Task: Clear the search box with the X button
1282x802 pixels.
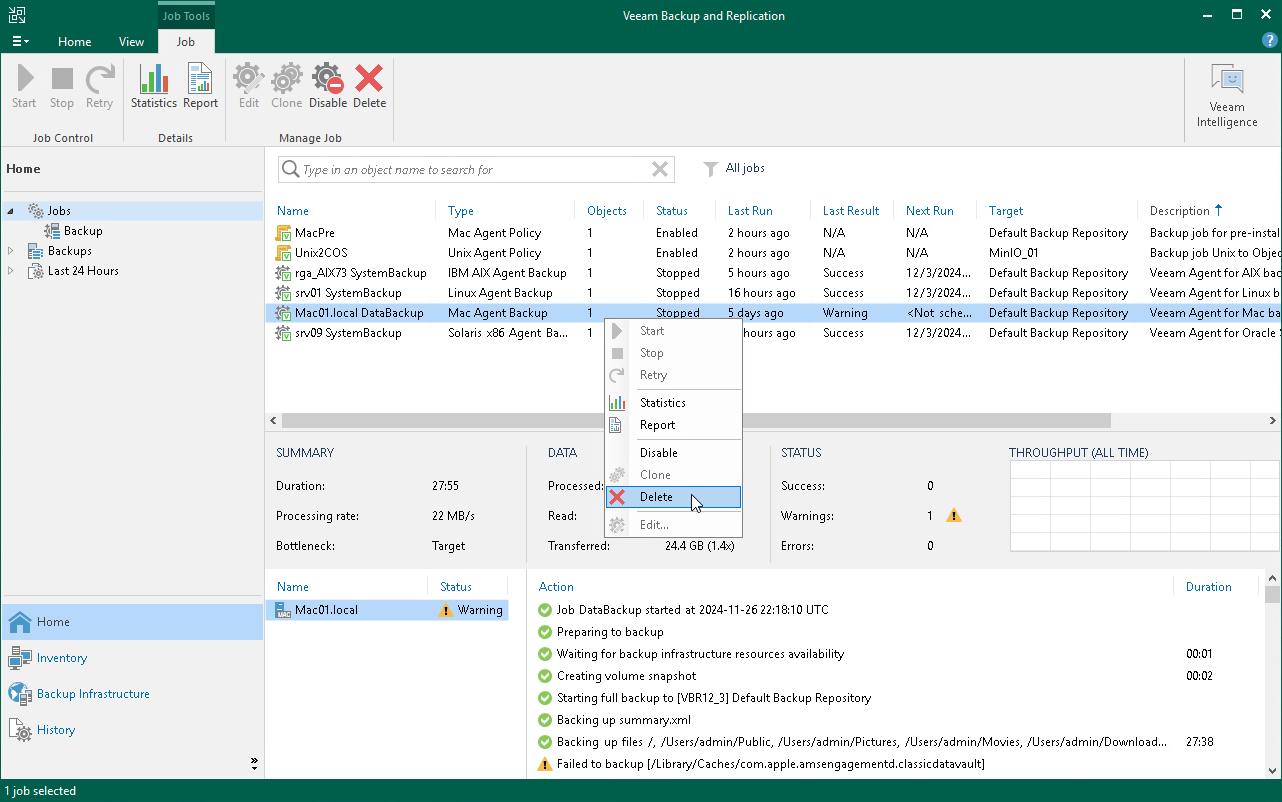Action: pyautogui.click(x=659, y=169)
